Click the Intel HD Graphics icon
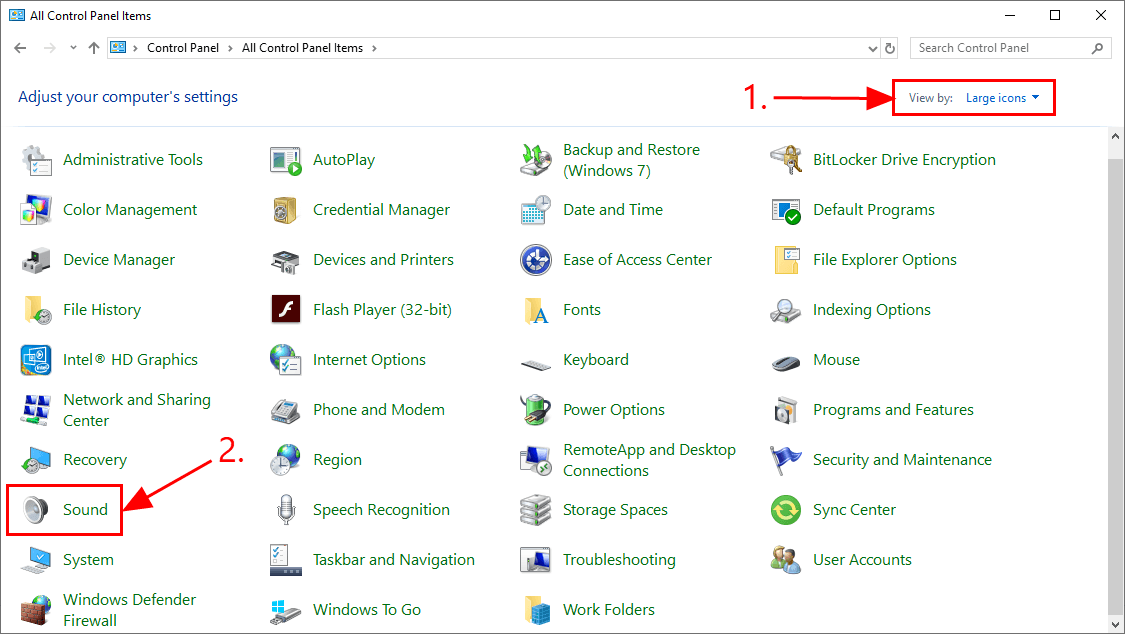The height and width of the screenshot is (634, 1125). (36, 360)
